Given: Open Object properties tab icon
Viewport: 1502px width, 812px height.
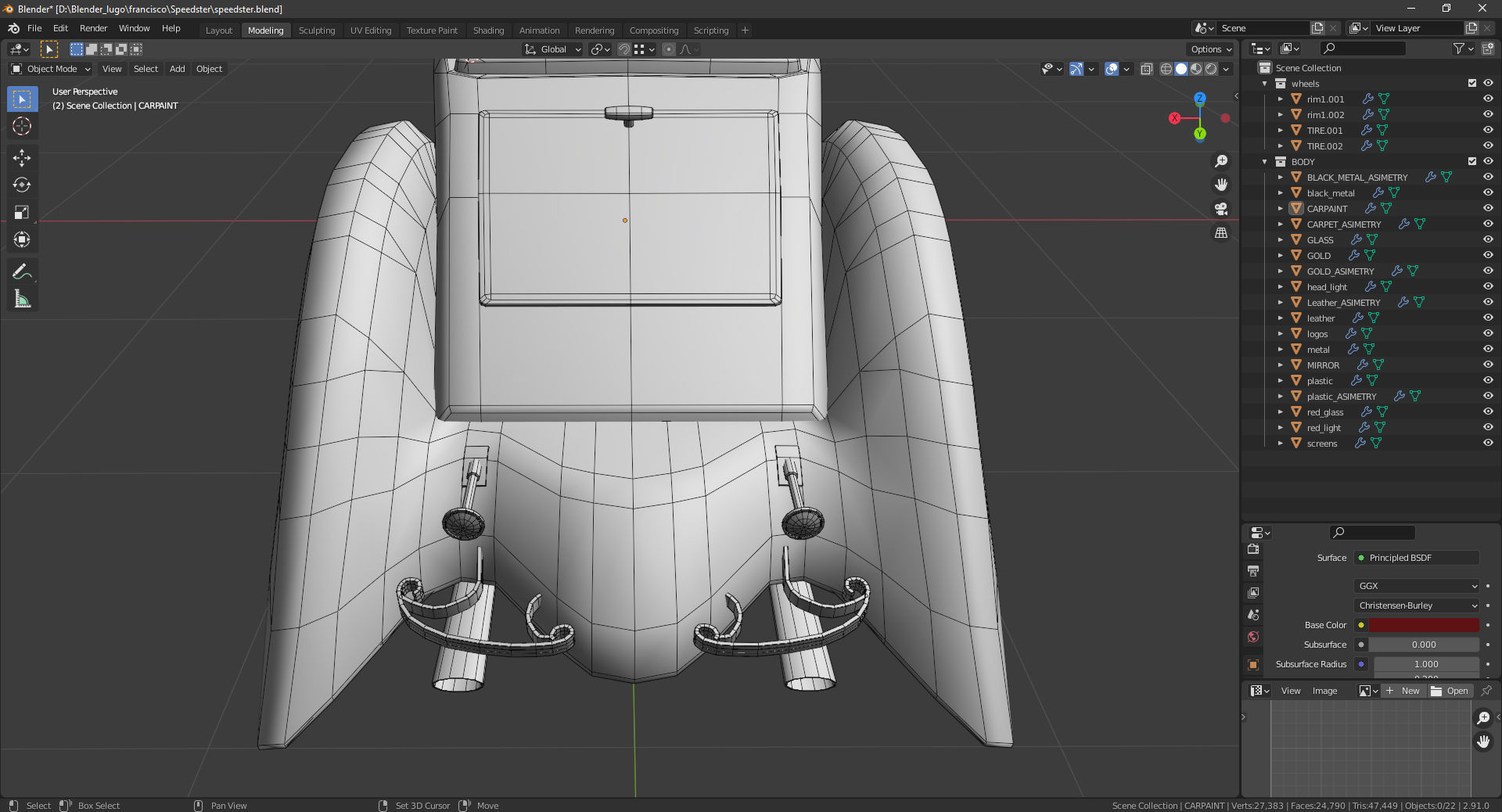Looking at the screenshot, I should 1253,665.
